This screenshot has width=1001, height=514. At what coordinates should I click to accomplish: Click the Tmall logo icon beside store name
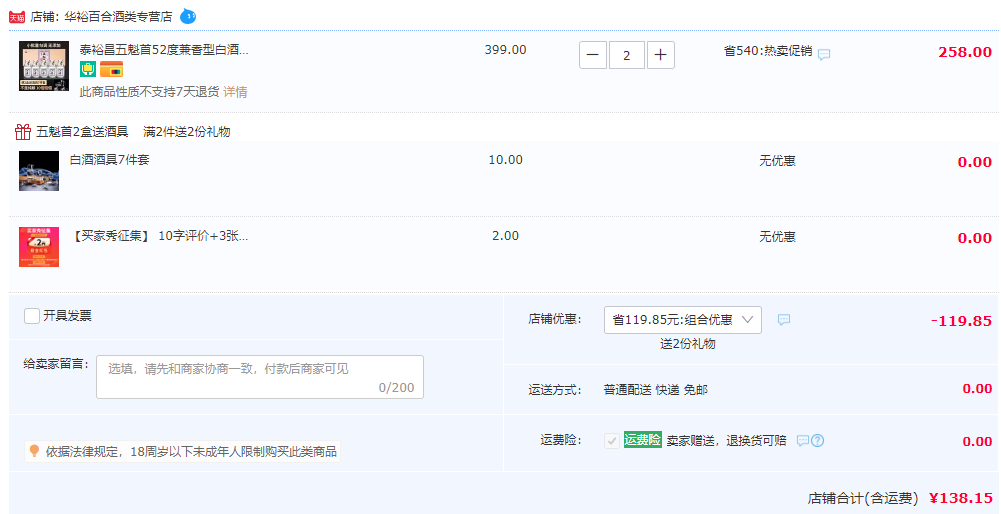[x=17, y=17]
